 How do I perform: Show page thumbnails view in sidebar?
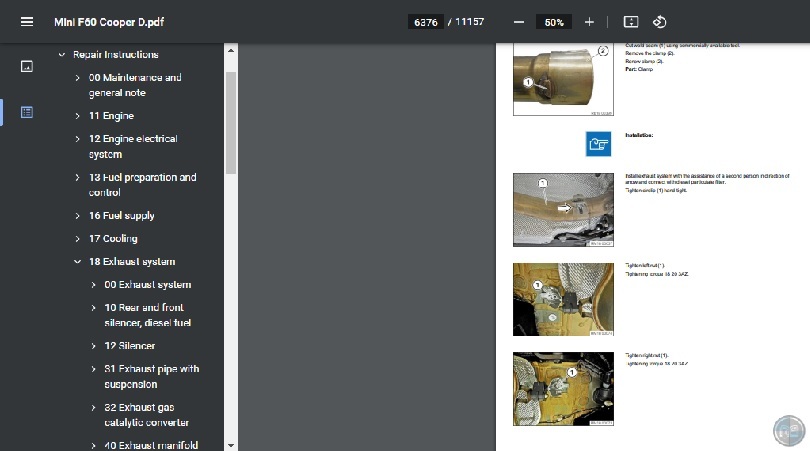point(27,67)
